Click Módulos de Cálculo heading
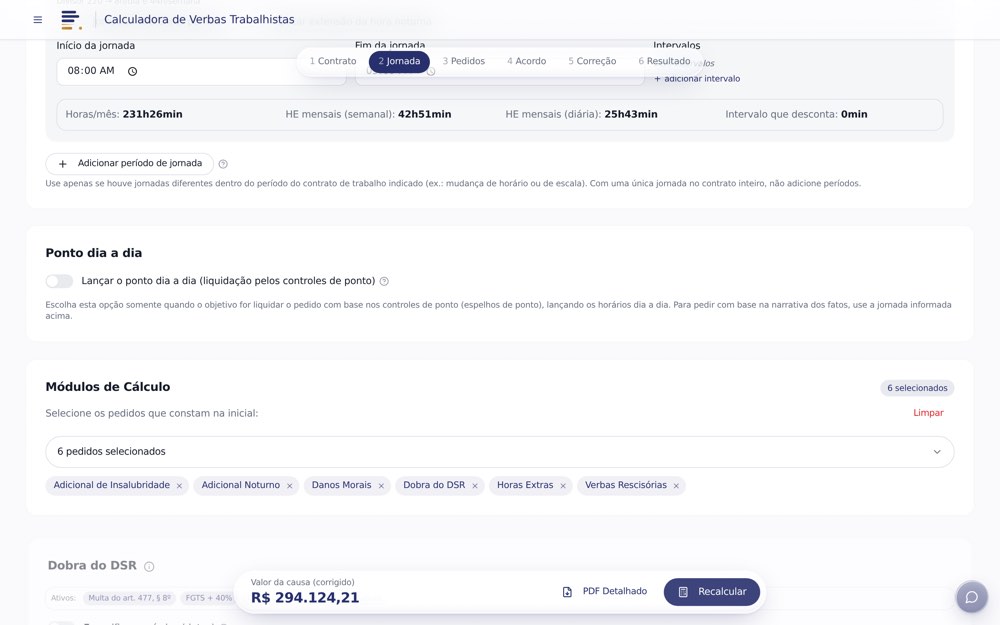1000x625 pixels. point(108,387)
